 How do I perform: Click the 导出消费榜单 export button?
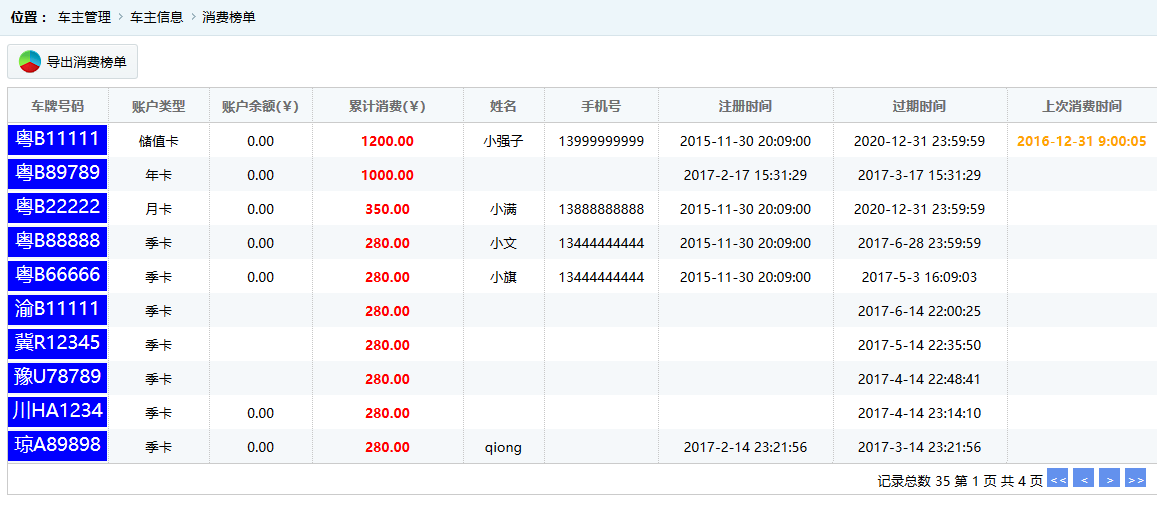[x=73, y=62]
